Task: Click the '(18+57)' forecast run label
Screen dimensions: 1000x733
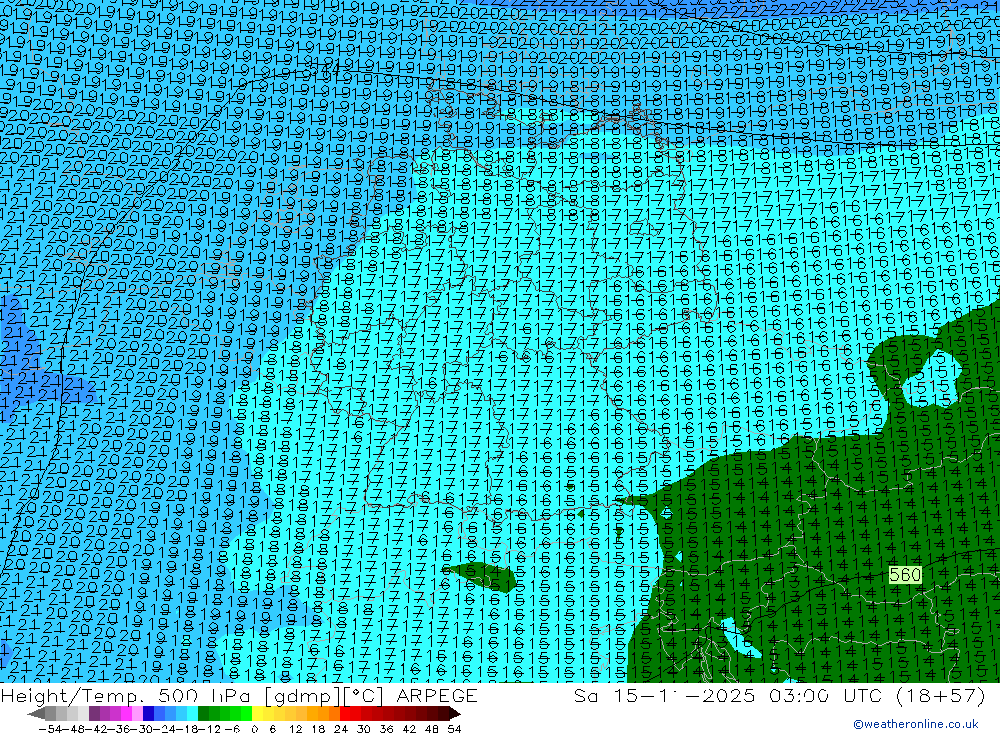Action: 941,696
